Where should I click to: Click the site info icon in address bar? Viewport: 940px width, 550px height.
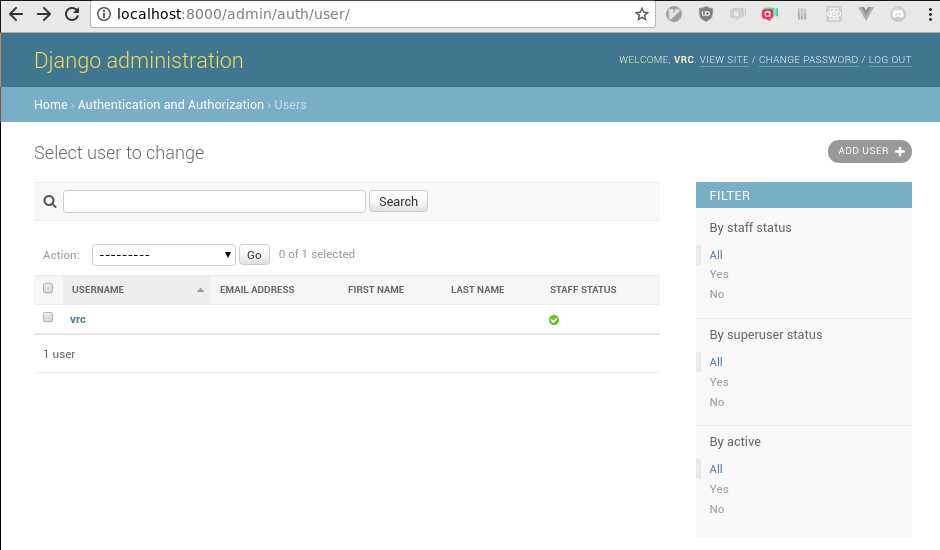tap(104, 14)
